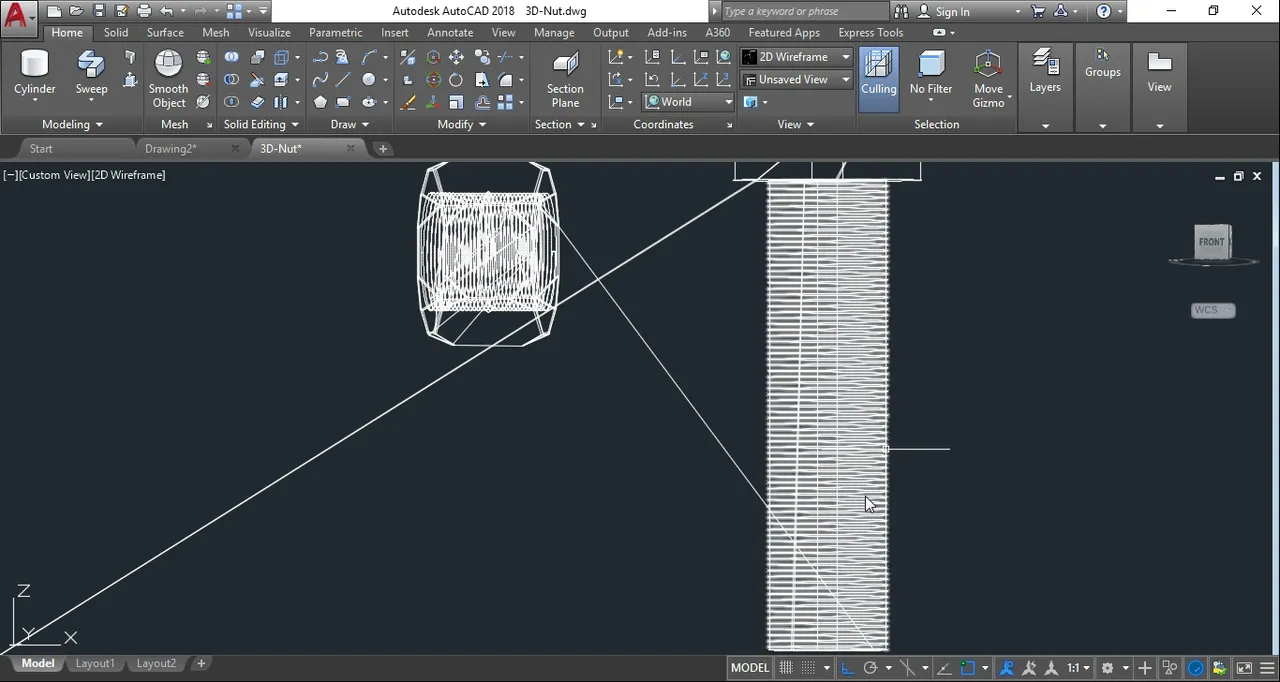Image resolution: width=1280 pixels, height=682 pixels.
Task: Click the Autodesk App Store cart icon
Action: pyautogui.click(x=1038, y=12)
